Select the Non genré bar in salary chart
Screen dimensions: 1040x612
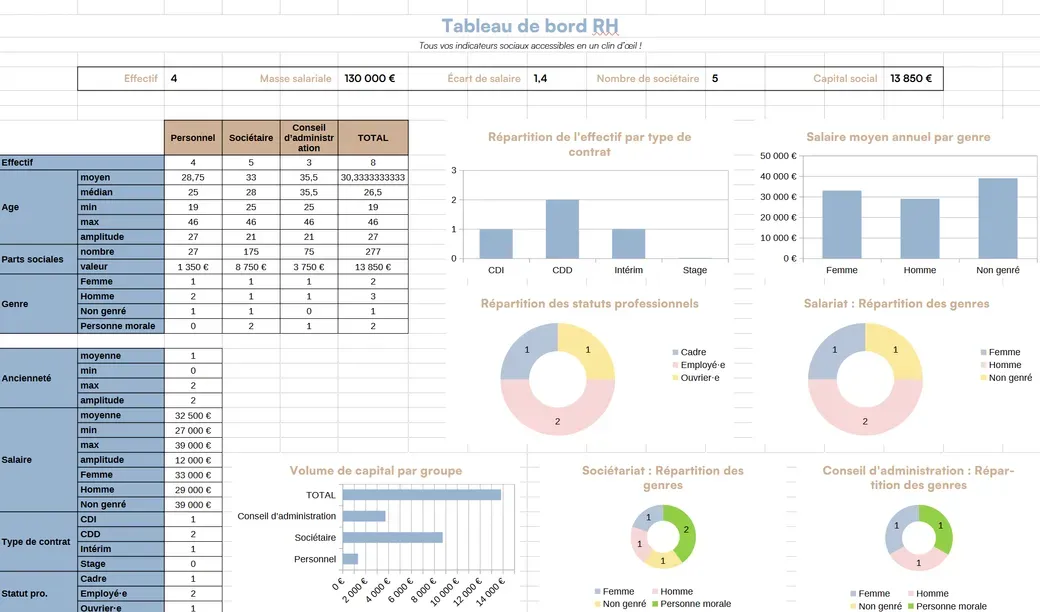998,219
